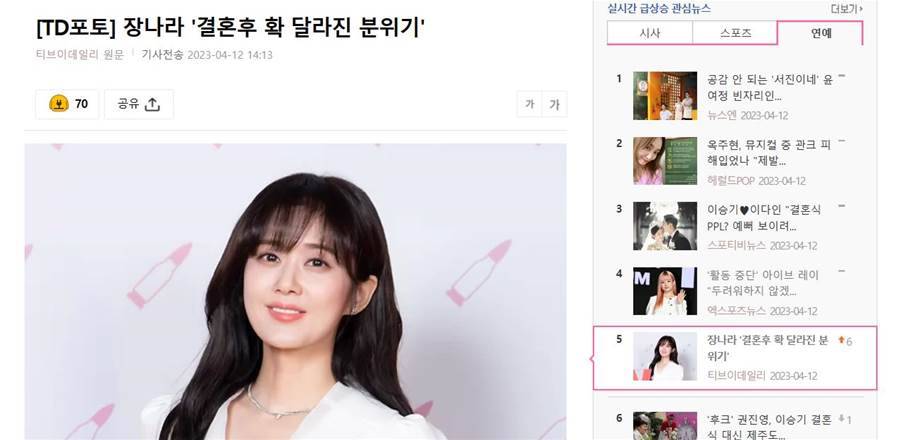
Task: Open headline '후크' 권진영, 이승기 결혼식
Action: click(x=769, y=427)
